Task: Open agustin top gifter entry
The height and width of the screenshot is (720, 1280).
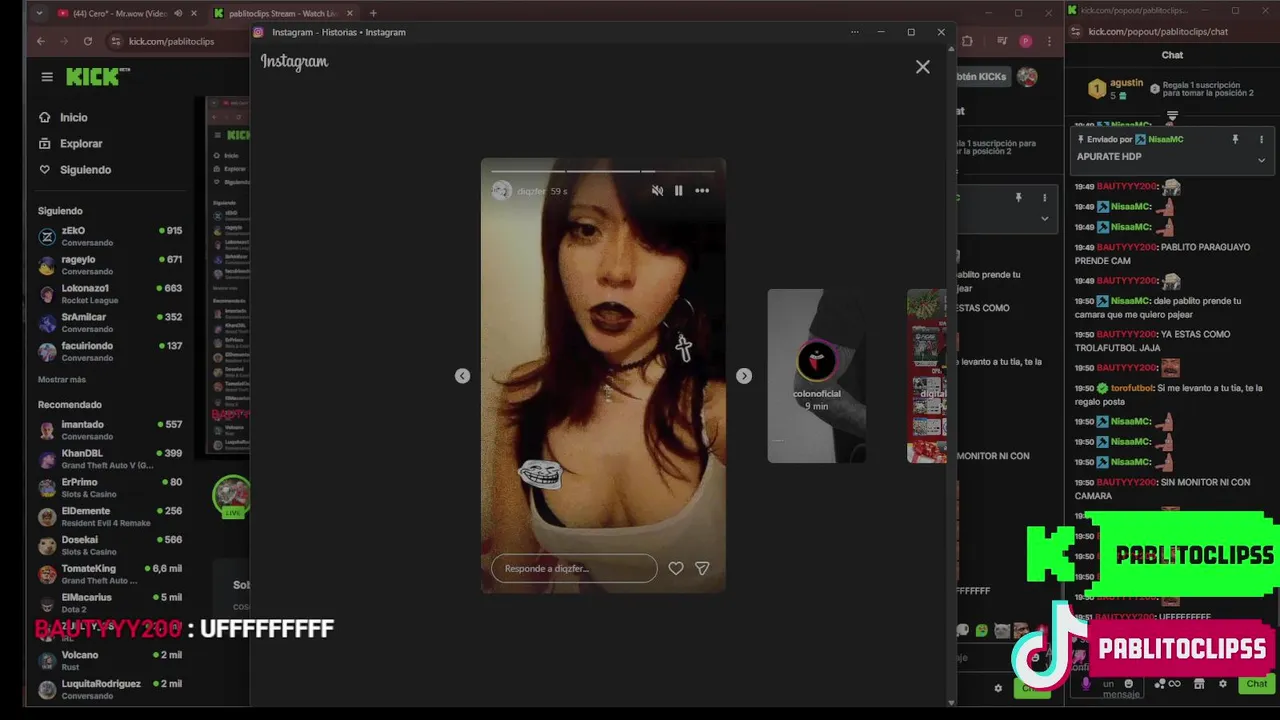Action: click(1114, 89)
